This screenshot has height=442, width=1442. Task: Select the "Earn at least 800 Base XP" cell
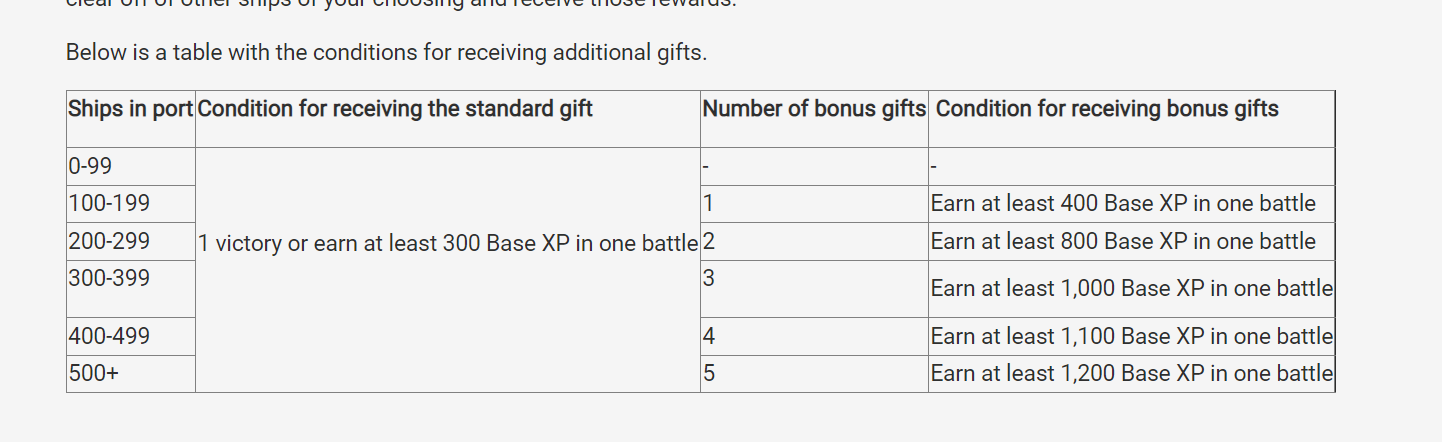pos(1123,242)
